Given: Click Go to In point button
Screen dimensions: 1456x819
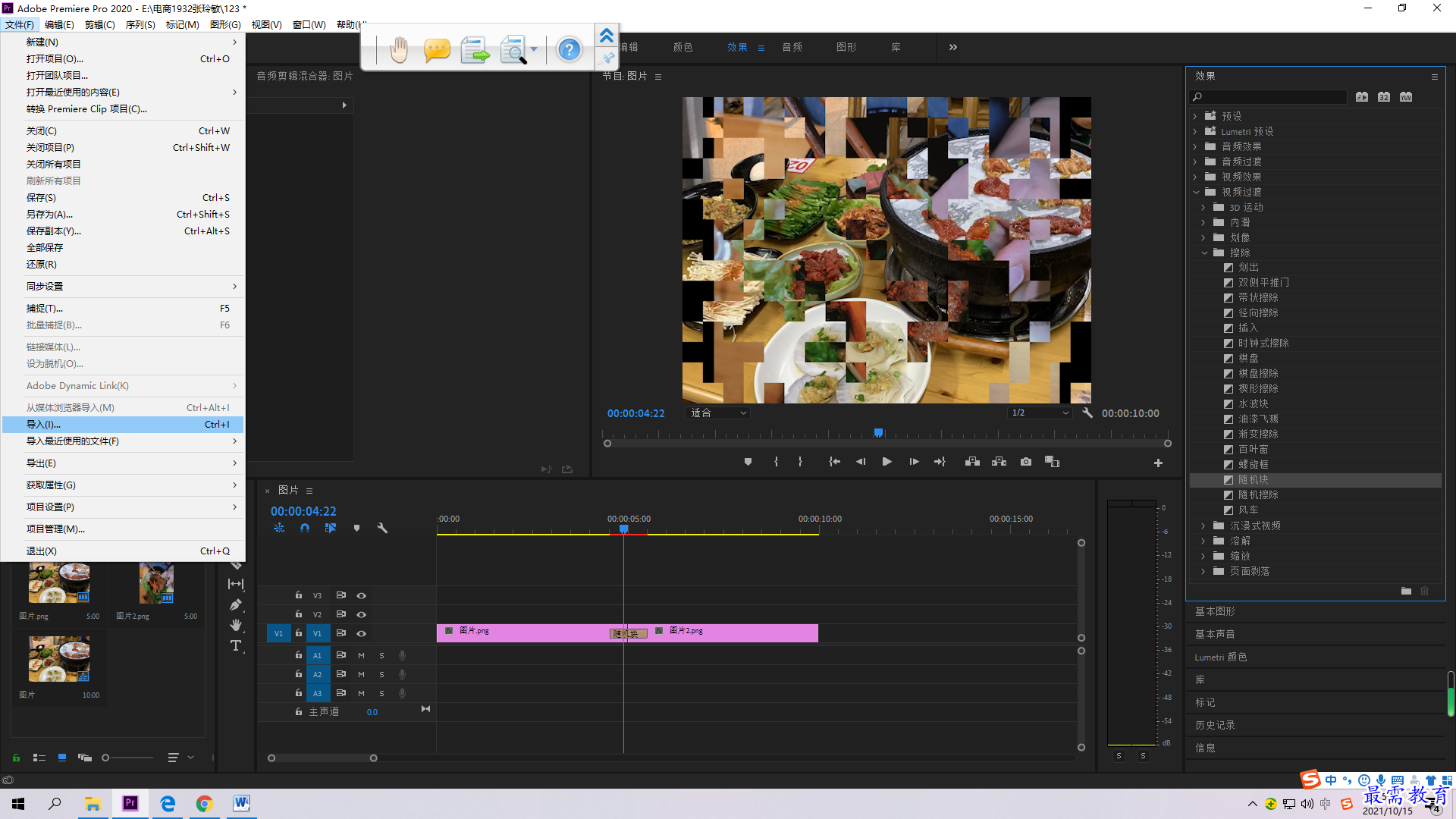Looking at the screenshot, I should click(834, 462).
